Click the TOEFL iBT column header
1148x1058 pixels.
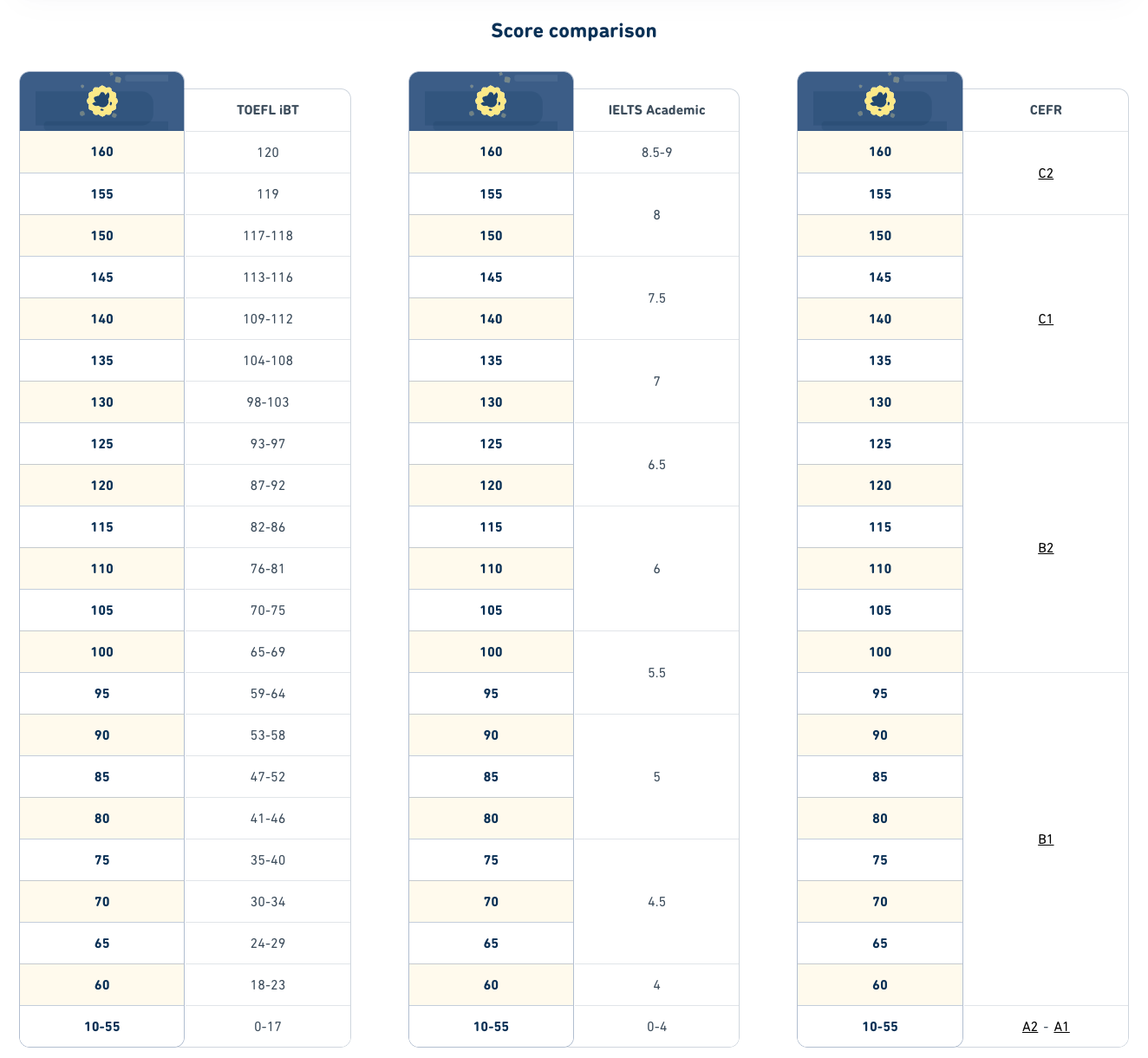pyautogui.click(x=268, y=110)
